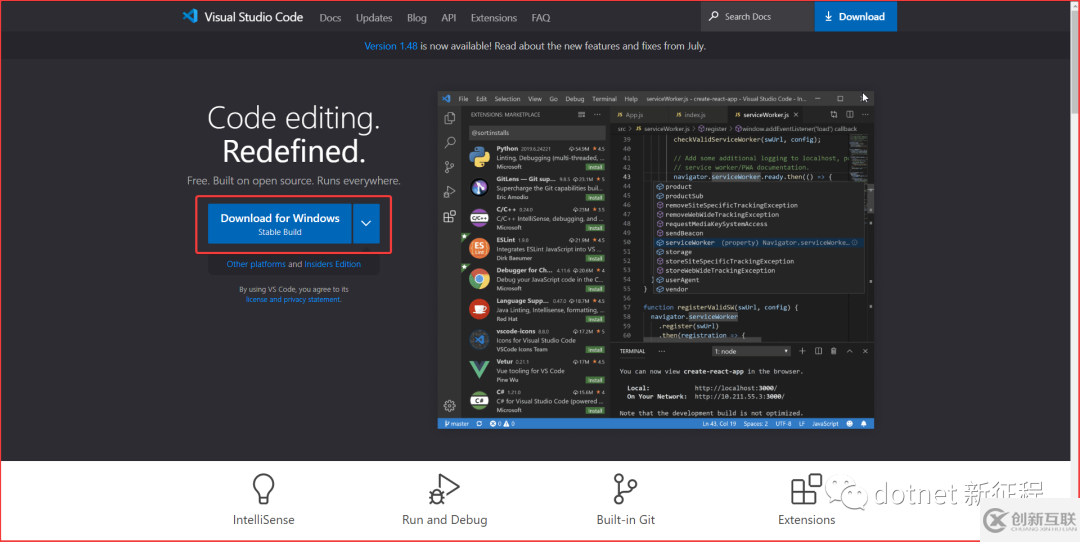The height and width of the screenshot is (542, 1080).
Task: Click the Split Editor icon in preview editor toolbar
Action: coord(850,115)
